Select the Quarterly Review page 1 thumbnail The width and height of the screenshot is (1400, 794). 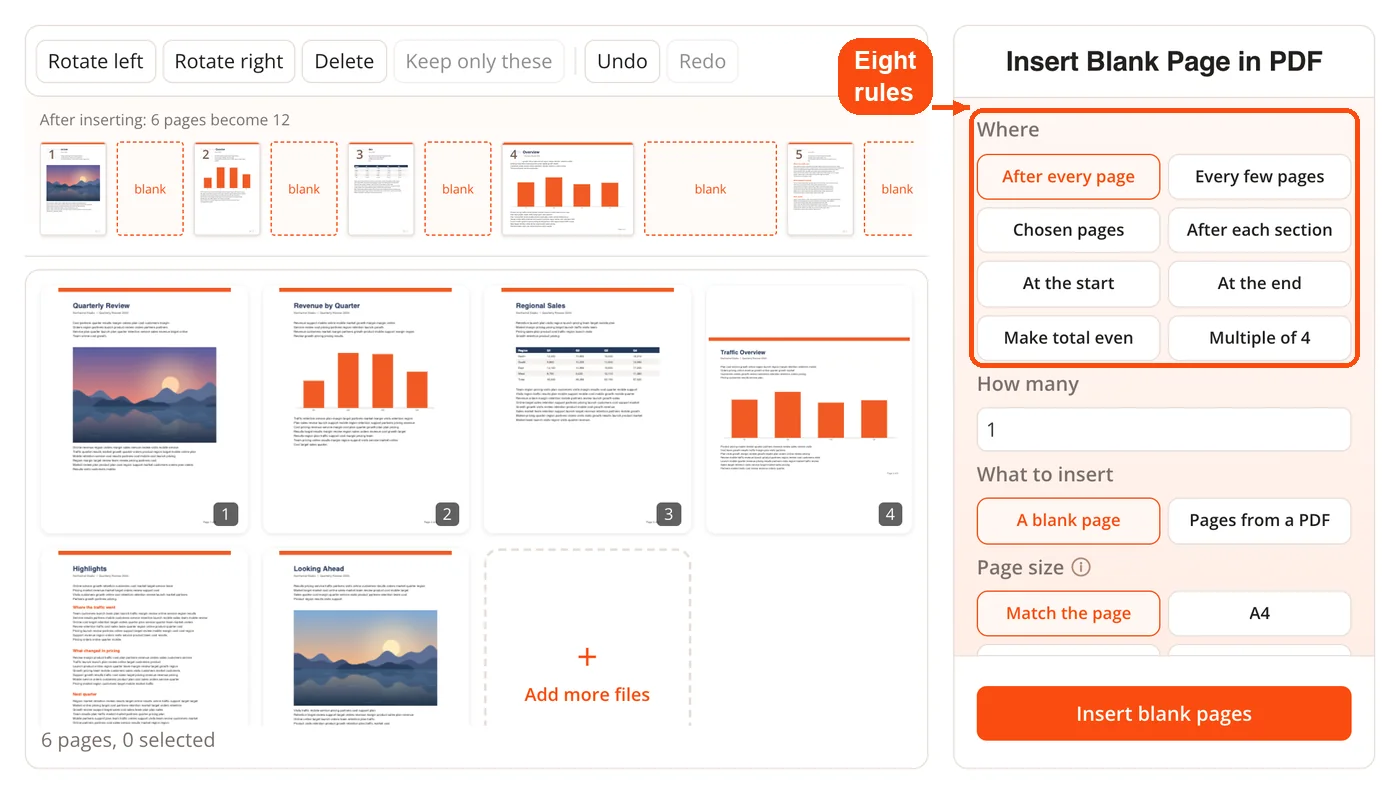144,409
